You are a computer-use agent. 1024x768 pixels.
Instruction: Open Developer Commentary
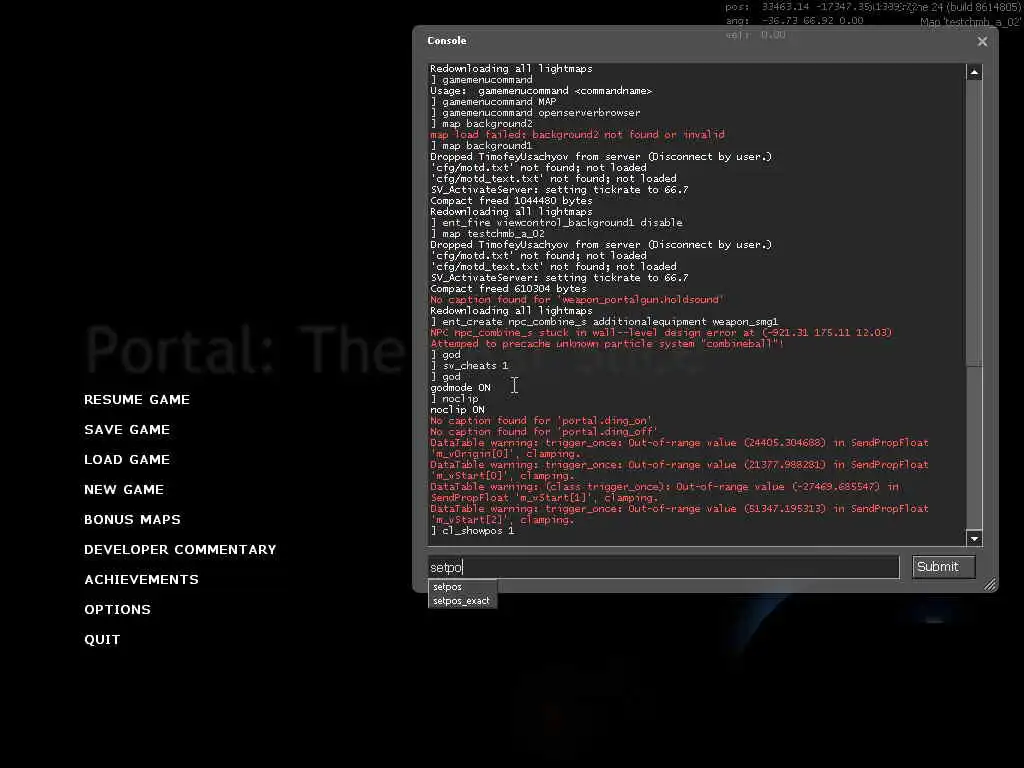point(180,550)
